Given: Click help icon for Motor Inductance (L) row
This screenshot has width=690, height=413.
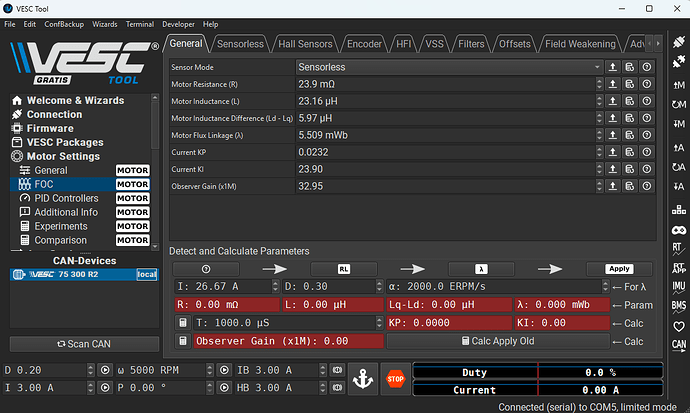Looking at the screenshot, I should (x=646, y=101).
